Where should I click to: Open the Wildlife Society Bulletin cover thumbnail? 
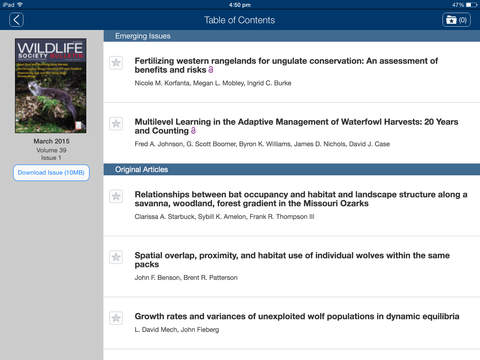(x=51, y=86)
